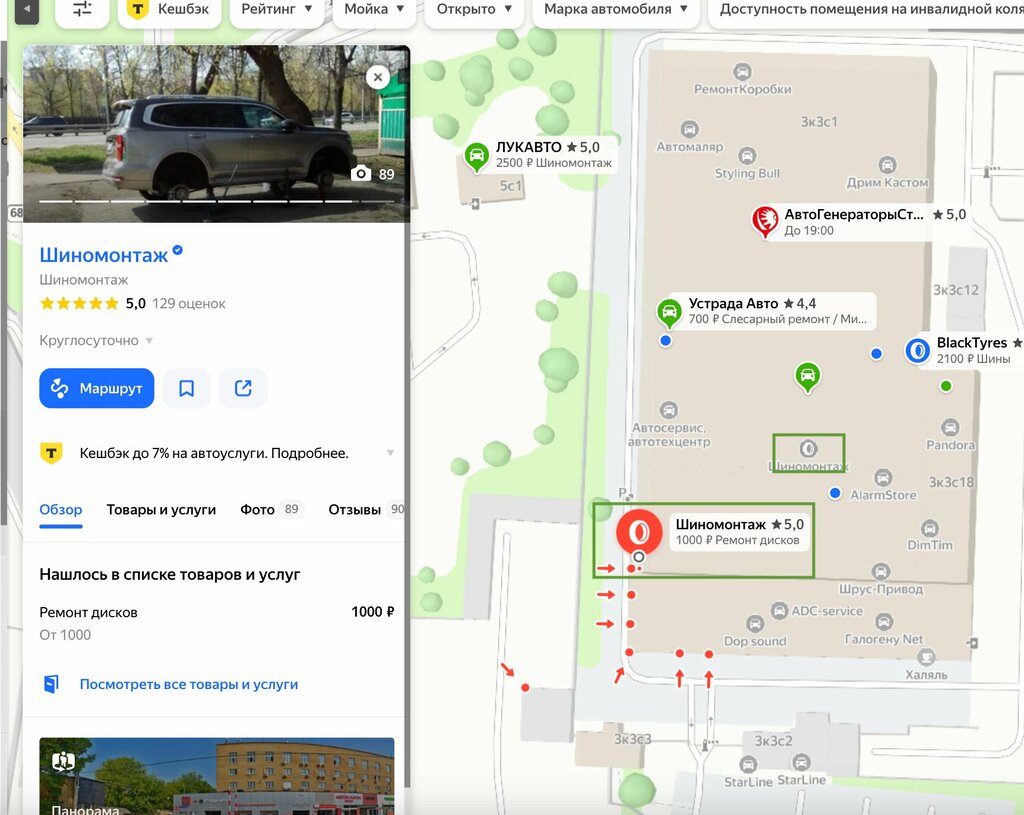
Task: Open the Мойка filter dropdown
Action: pyautogui.click(x=374, y=9)
